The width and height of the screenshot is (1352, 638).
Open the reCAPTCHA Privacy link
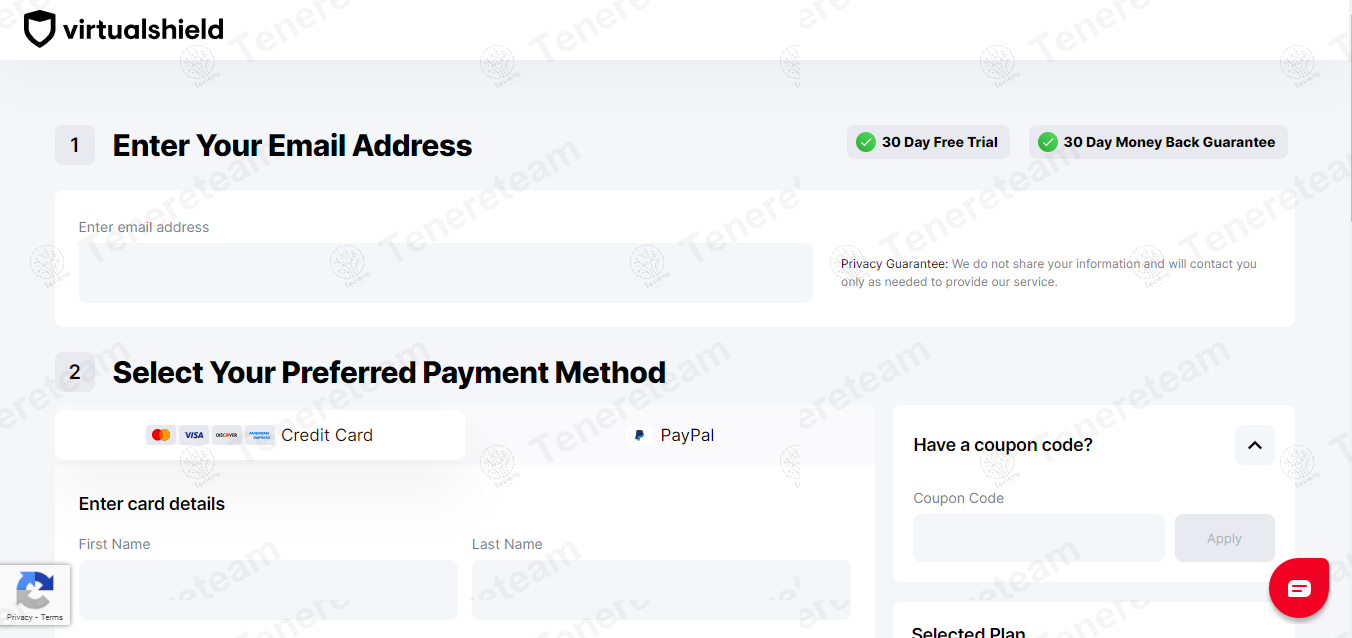(19, 616)
